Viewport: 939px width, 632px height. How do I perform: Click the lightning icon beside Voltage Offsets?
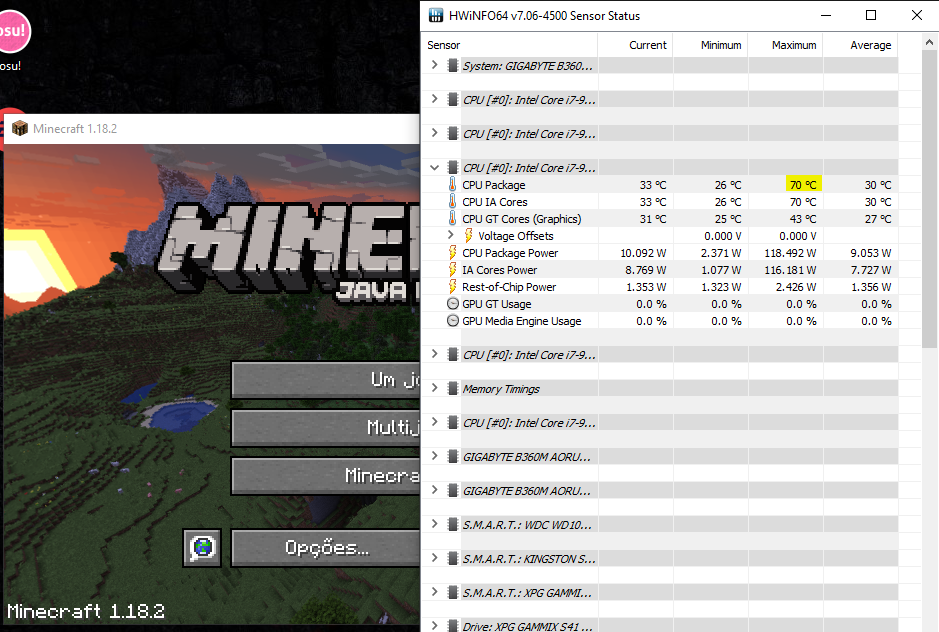(x=468, y=235)
